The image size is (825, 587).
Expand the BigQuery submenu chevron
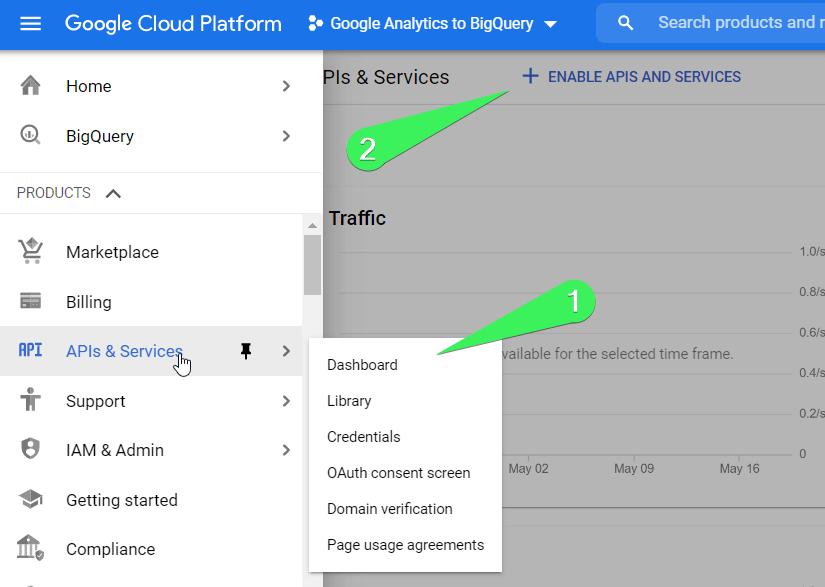[286, 136]
